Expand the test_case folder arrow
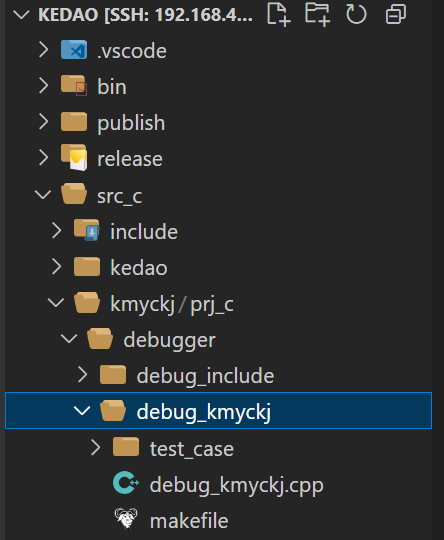 (x=95, y=447)
